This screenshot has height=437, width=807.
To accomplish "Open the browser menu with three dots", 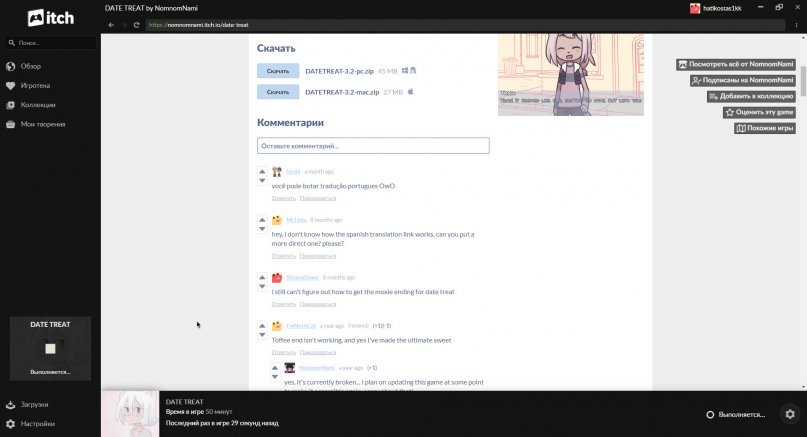I will click(x=796, y=25).
